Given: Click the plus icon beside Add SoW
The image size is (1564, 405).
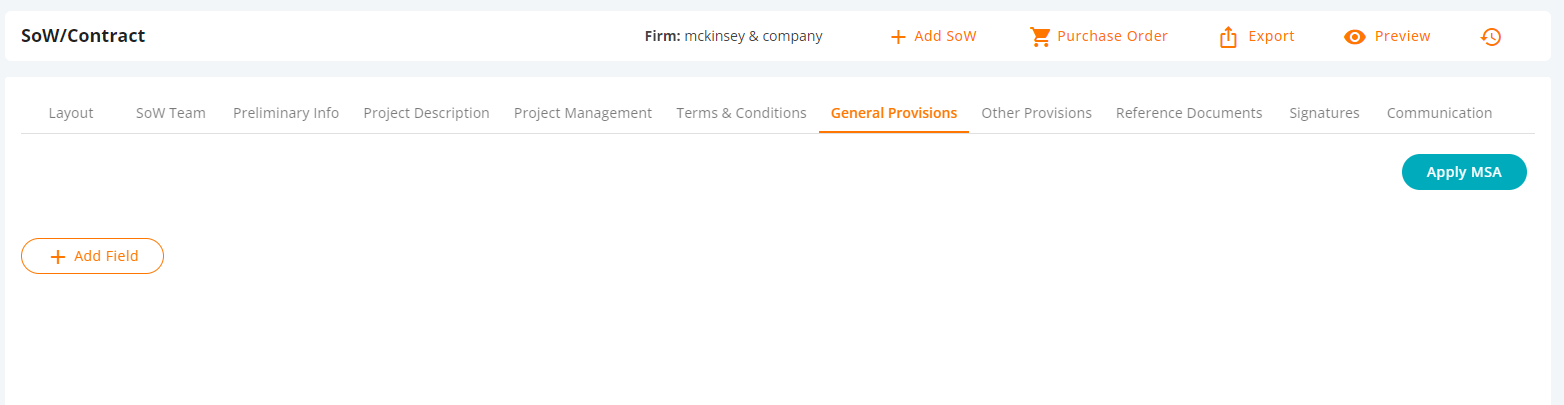Looking at the screenshot, I should click(898, 37).
